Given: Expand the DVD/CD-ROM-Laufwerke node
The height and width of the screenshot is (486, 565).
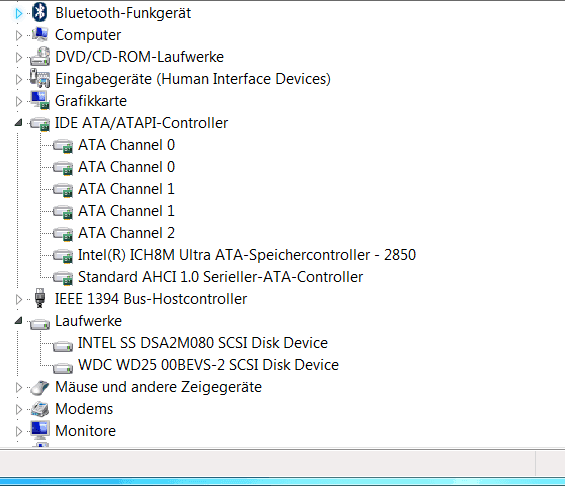Looking at the screenshot, I should pos(19,57).
